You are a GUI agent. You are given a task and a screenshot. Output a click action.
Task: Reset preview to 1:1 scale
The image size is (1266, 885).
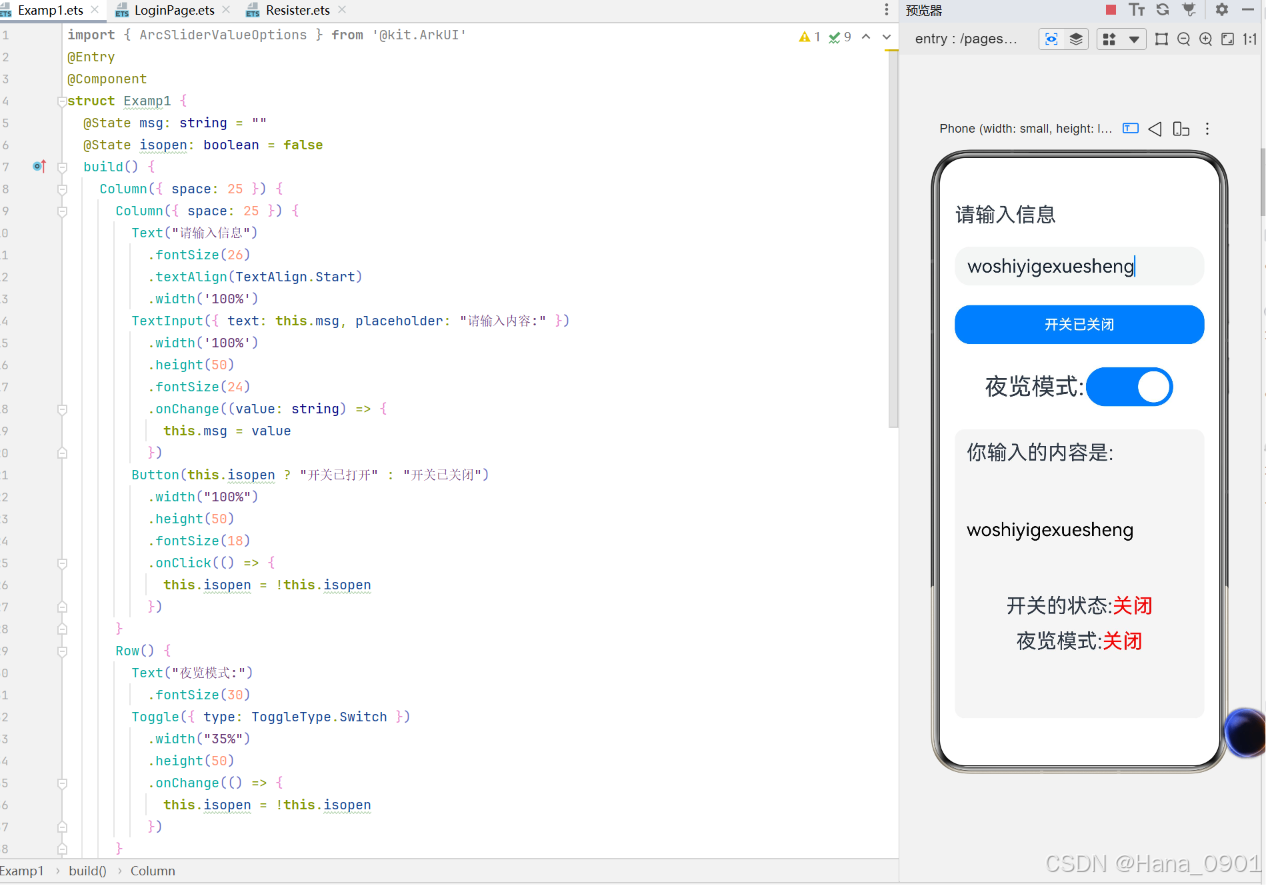[1249, 39]
